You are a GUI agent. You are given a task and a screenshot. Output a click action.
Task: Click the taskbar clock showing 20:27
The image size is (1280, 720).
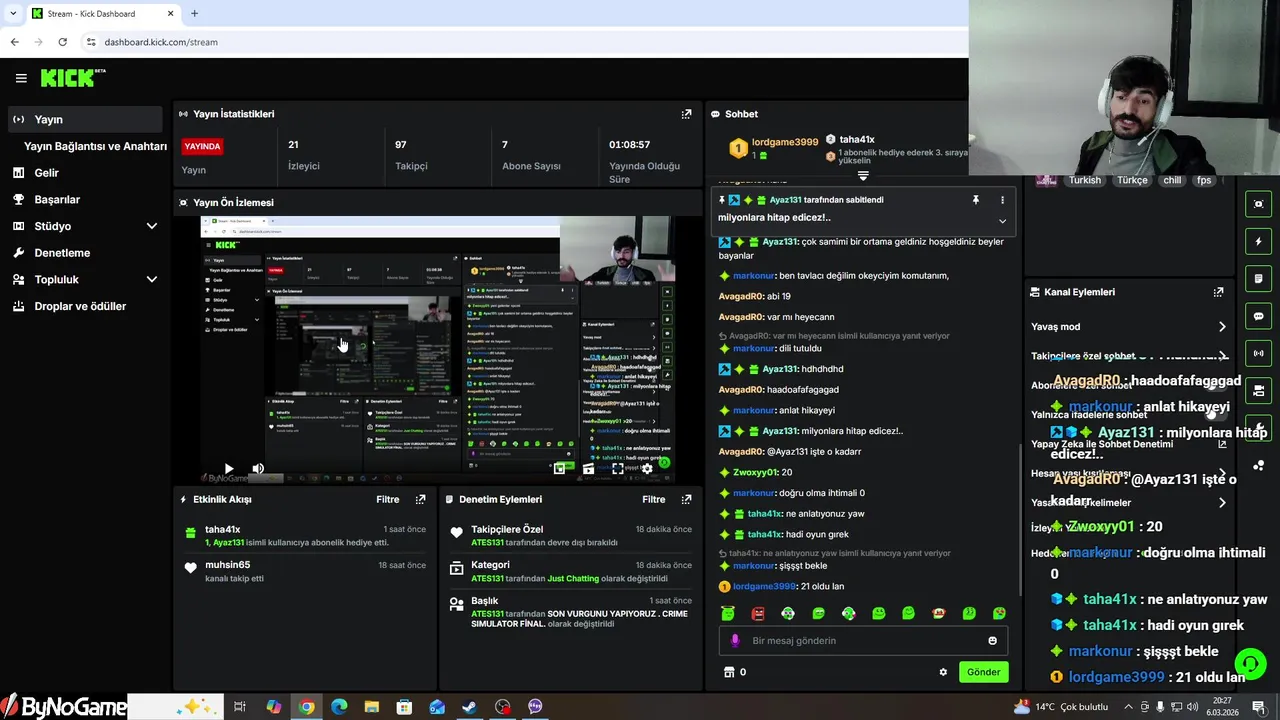pyautogui.click(x=1222, y=707)
